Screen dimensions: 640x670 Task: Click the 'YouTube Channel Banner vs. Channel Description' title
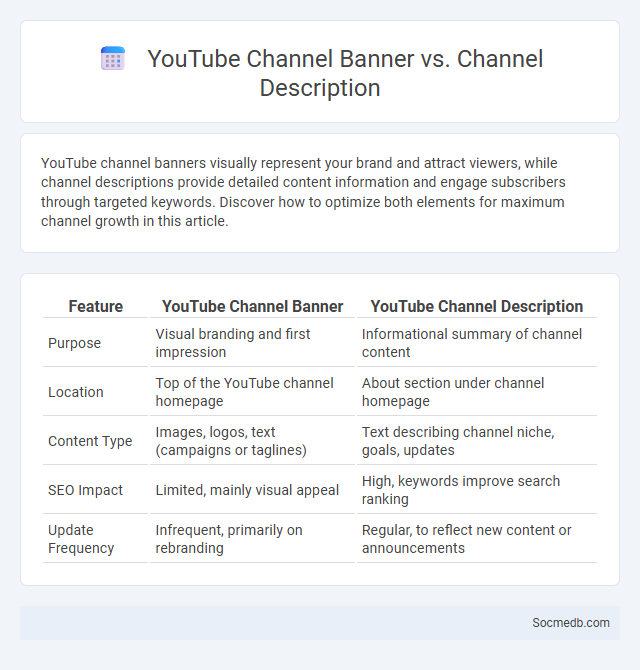coord(345,73)
